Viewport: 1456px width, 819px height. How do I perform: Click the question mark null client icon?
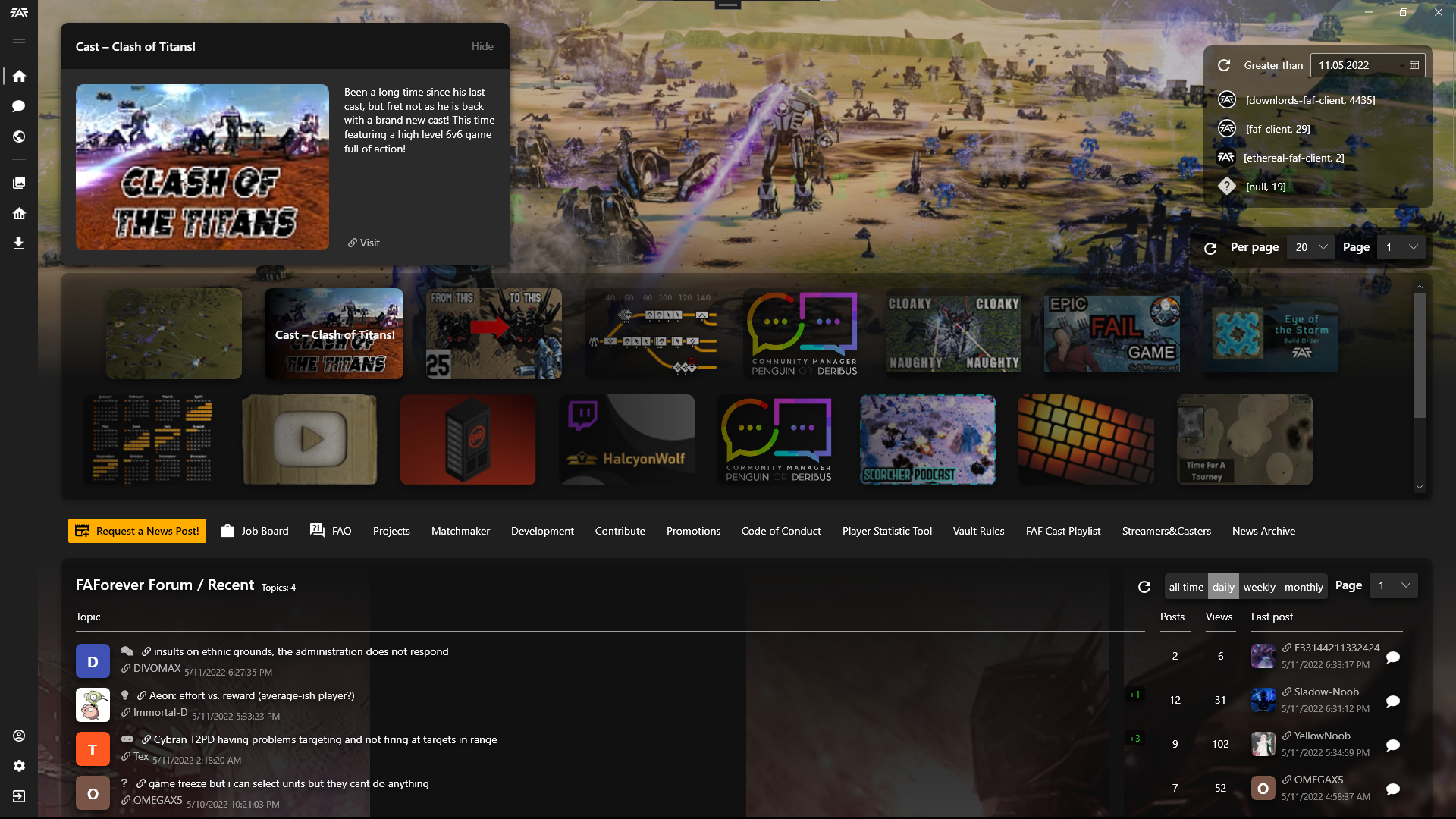[x=1227, y=186]
